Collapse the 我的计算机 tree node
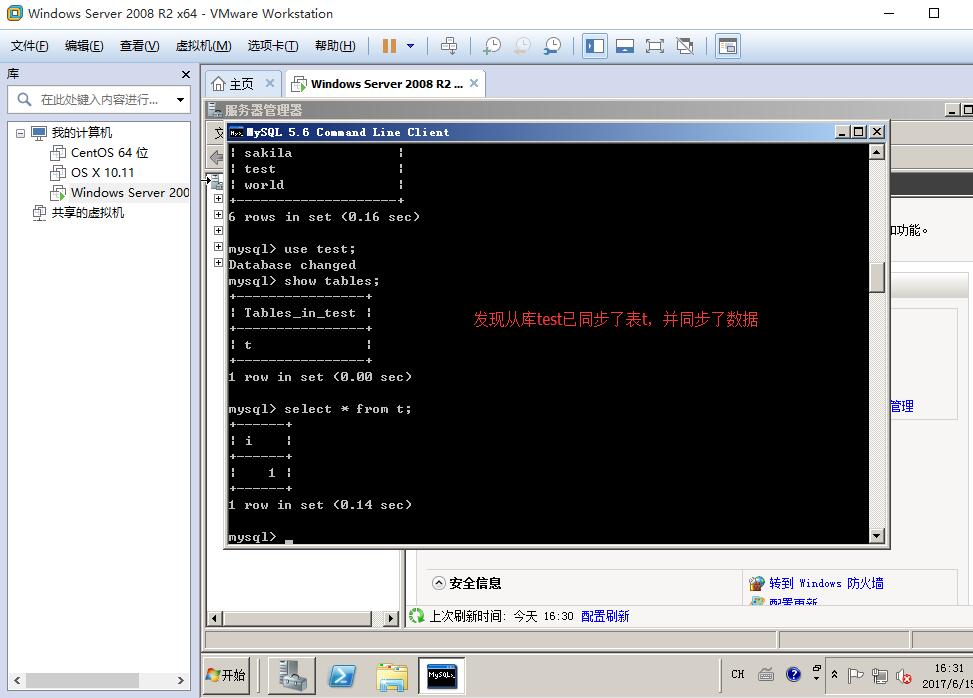Viewport: 973px width, 698px height. click(20, 133)
